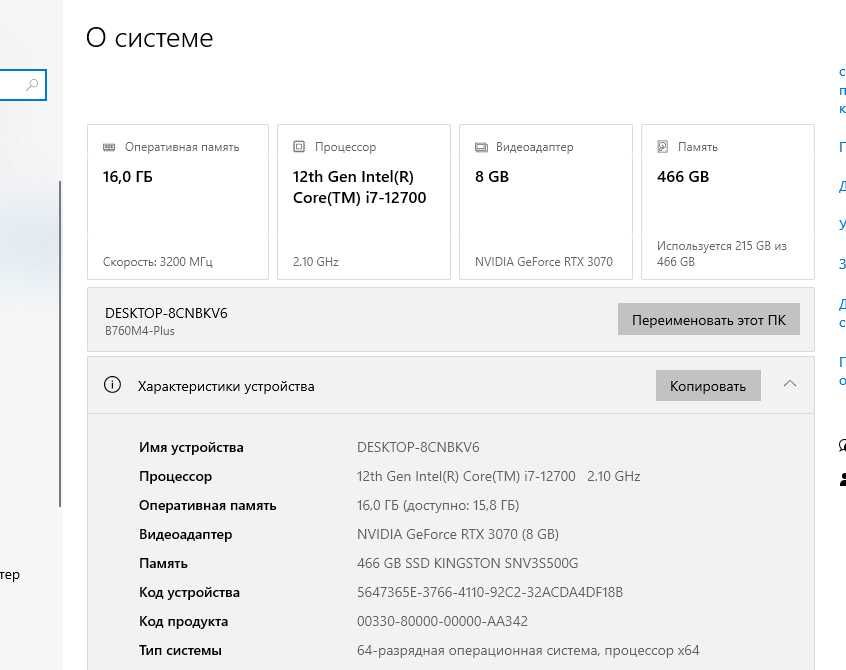
Task: Select the Память row label in specifications
Action: pos(163,564)
